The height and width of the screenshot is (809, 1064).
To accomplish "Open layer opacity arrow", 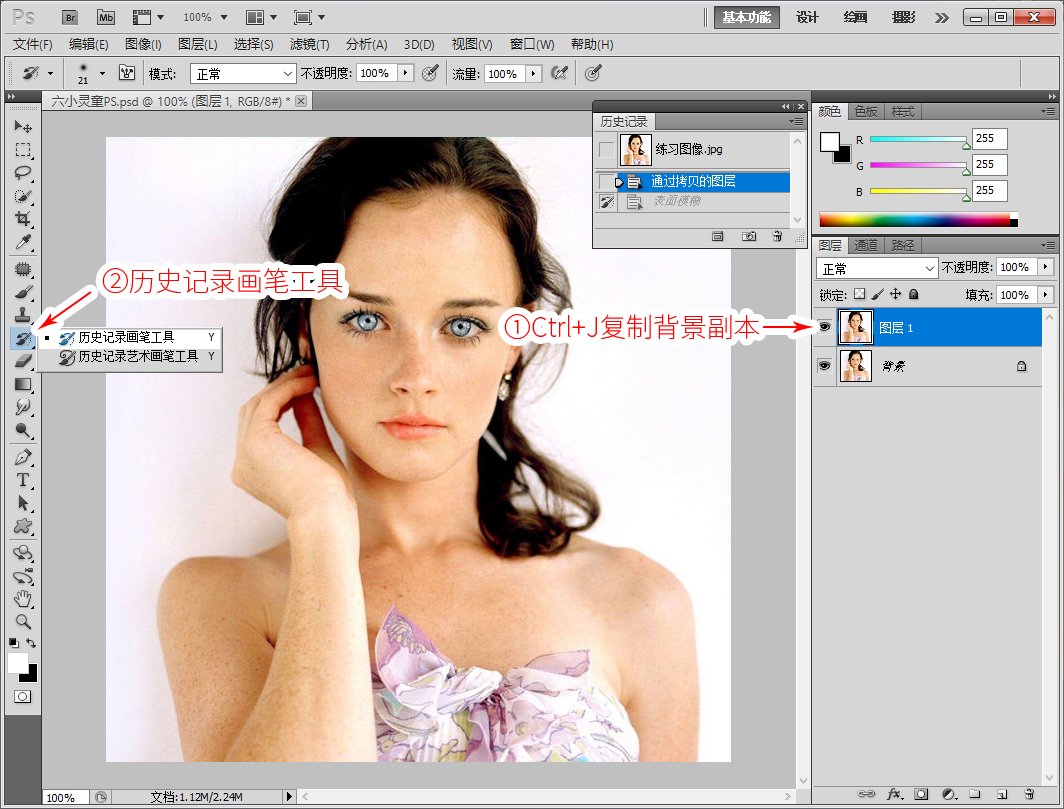I will pyautogui.click(x=1046, y=267).
